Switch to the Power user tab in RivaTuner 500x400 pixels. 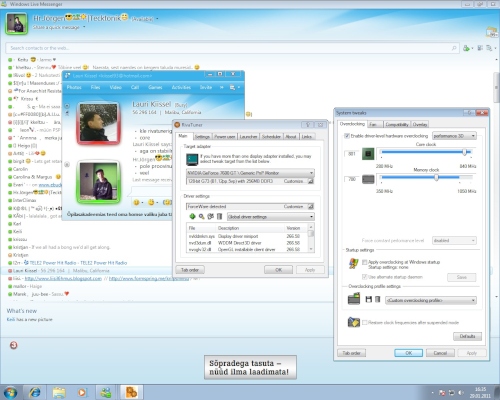pyautogui.click(x=224, y=137)
